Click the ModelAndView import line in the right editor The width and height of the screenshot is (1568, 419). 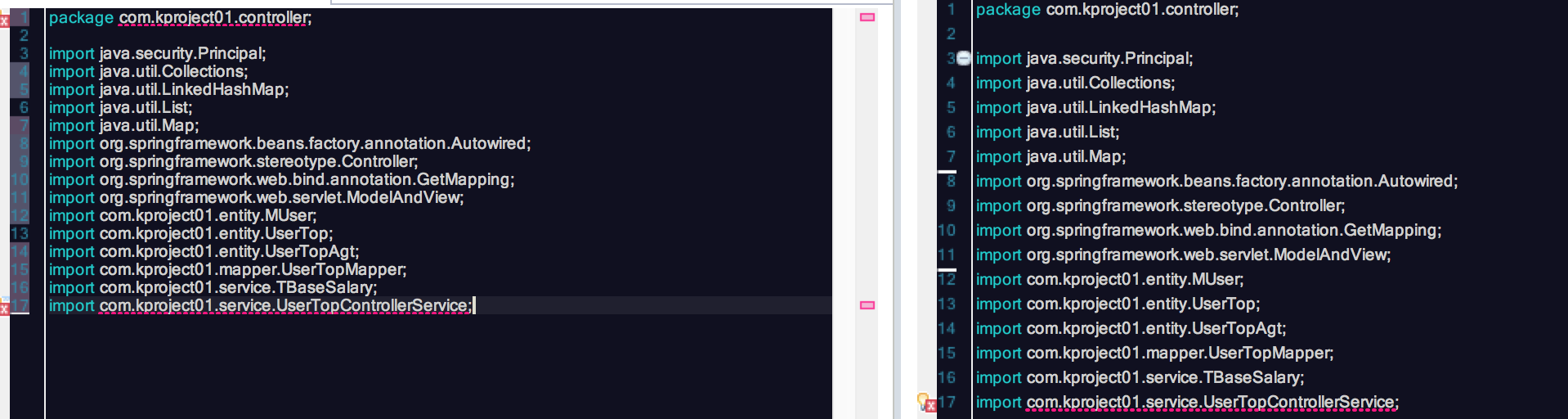point(1183,255)
